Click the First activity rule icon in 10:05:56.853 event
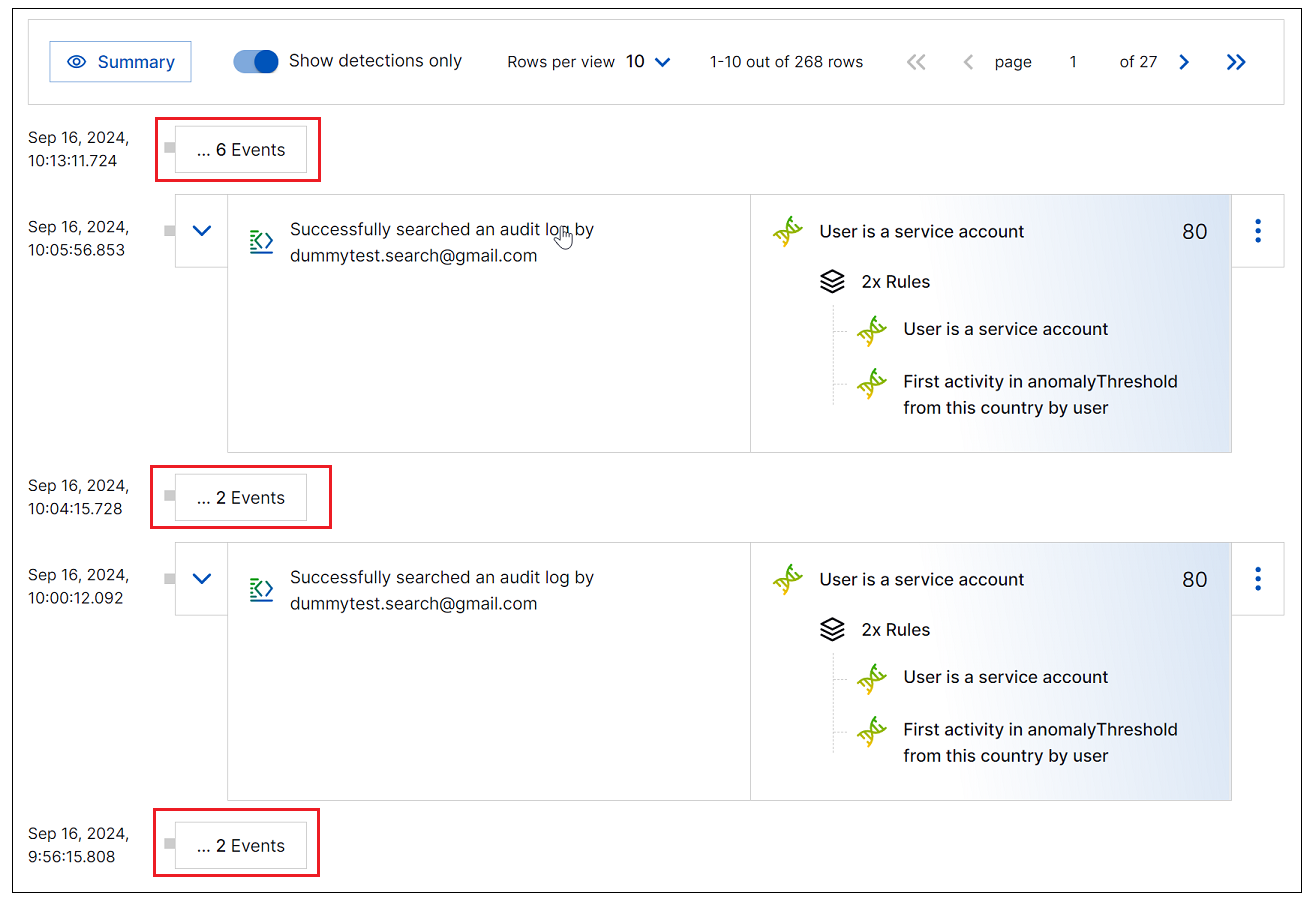The height and width of the screenshot is (902, 1313). point(872,383)
